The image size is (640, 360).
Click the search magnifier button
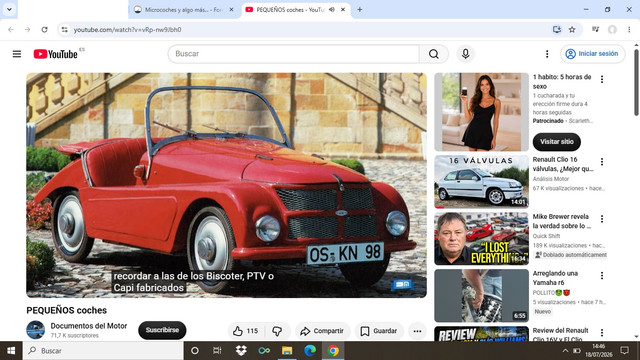[x=433, y=54]
